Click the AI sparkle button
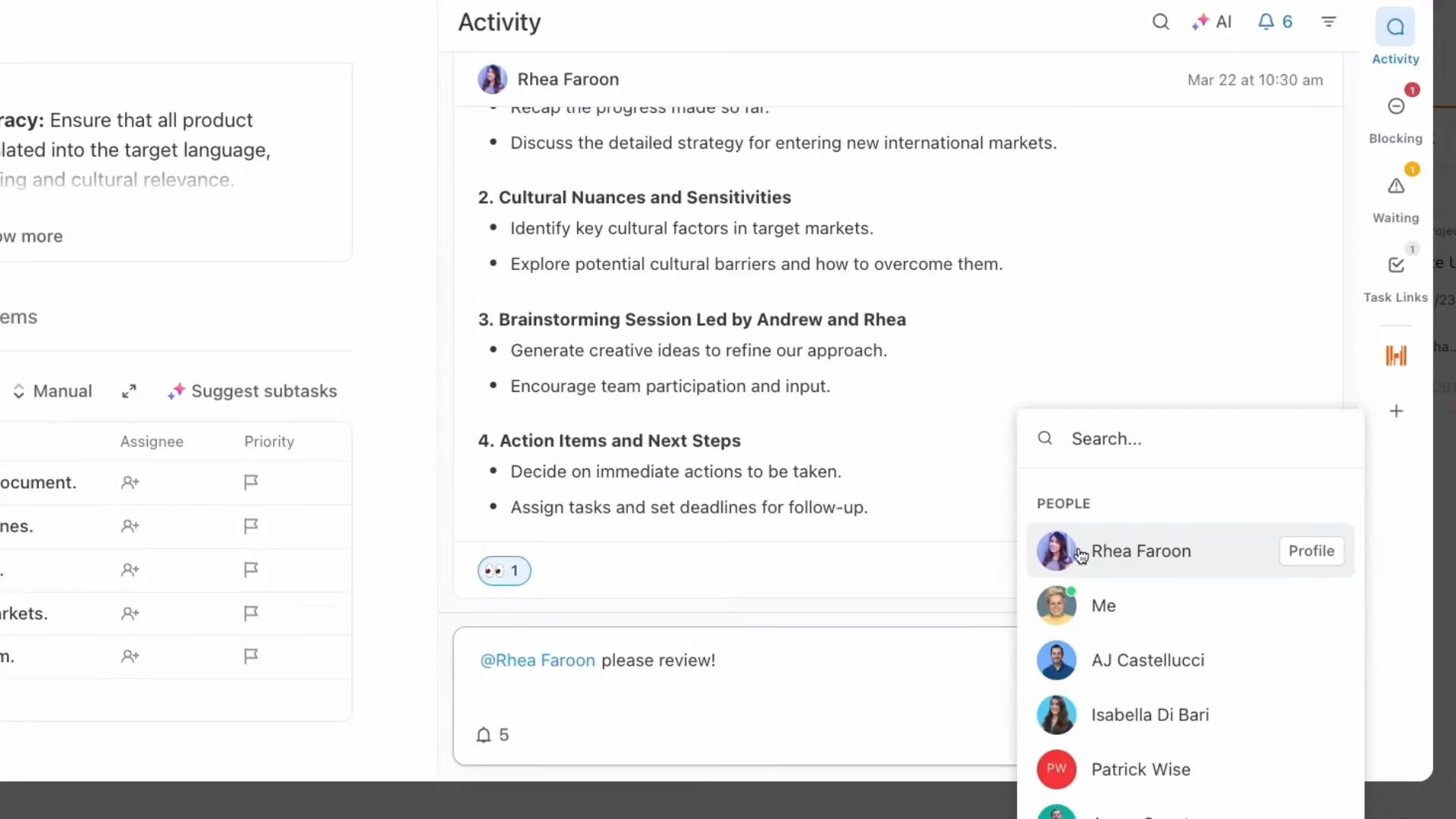 1212,22
